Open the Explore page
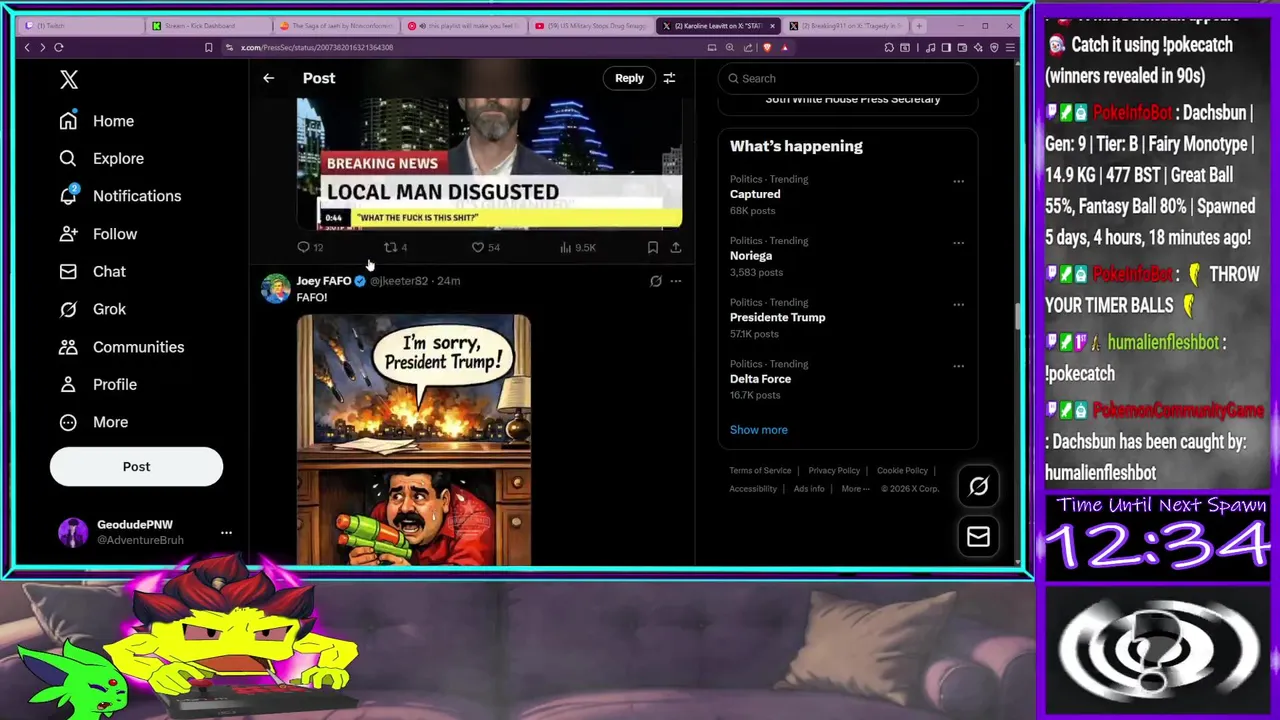 101,158
